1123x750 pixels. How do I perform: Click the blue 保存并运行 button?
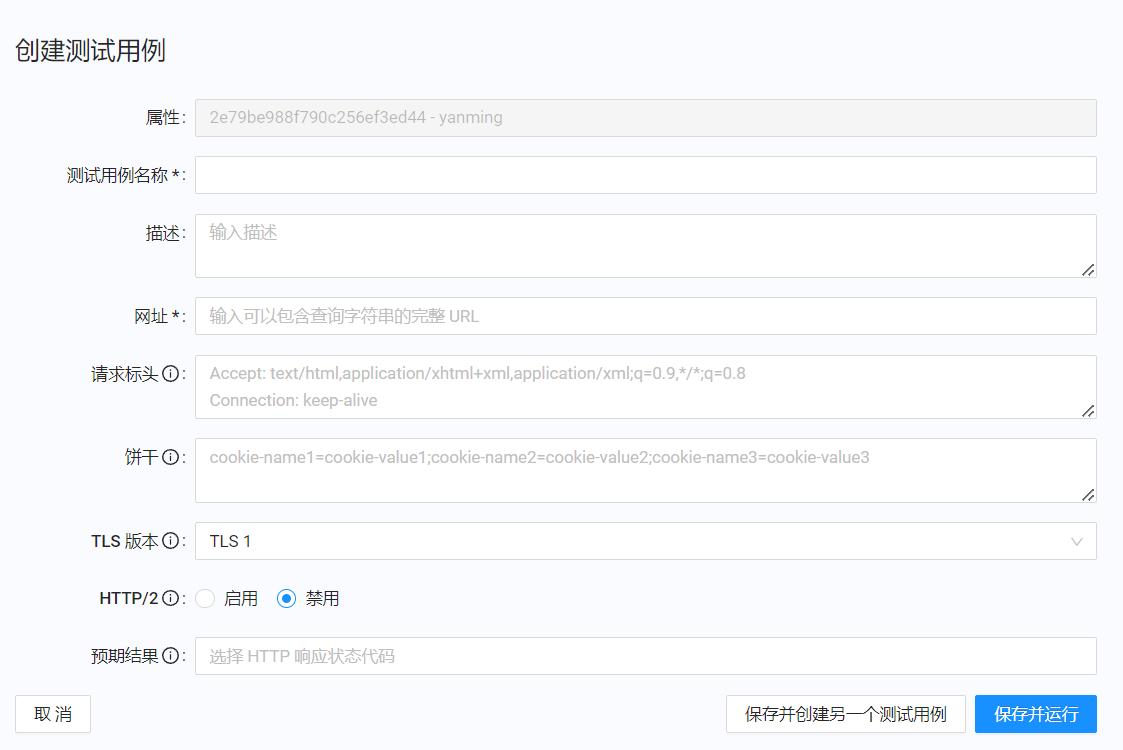(1036, 714)
